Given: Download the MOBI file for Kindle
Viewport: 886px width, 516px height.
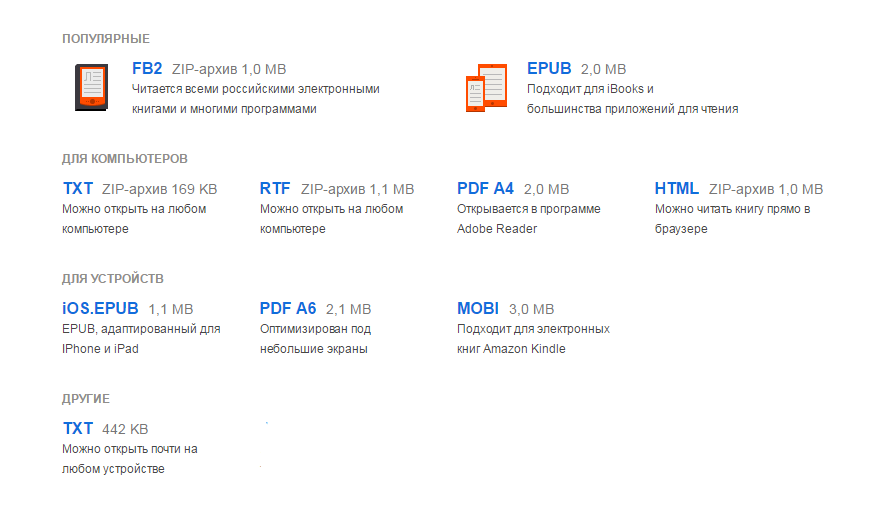Looking at the screenshot, I should 477,308.
